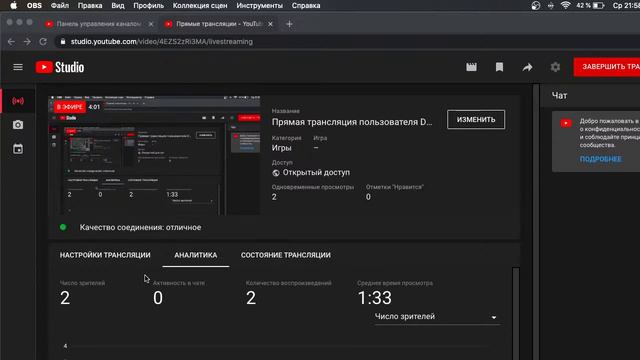This screenshot has height=360, width=640.
Task: Open the Webcam camera sidebar icon
Action: pos(18,125)
